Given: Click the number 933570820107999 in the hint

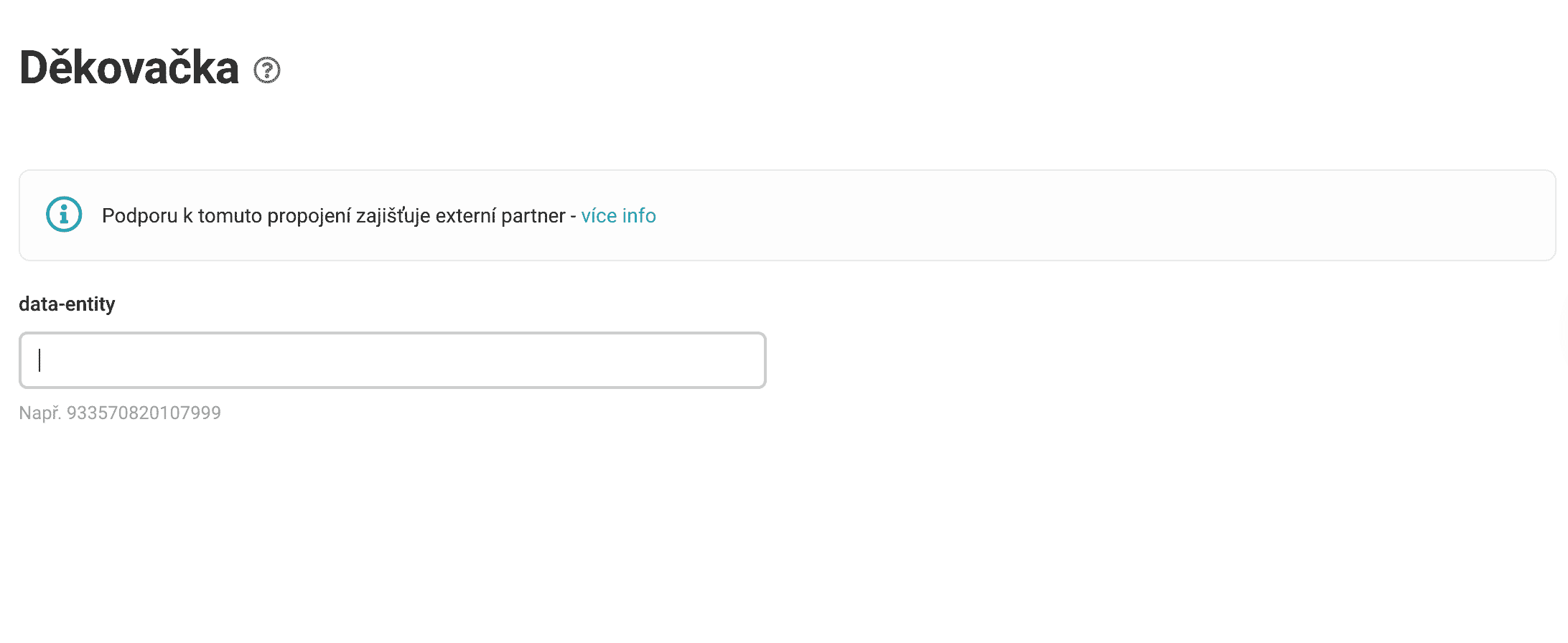Looking at the screenshot, I should point(144,413).
